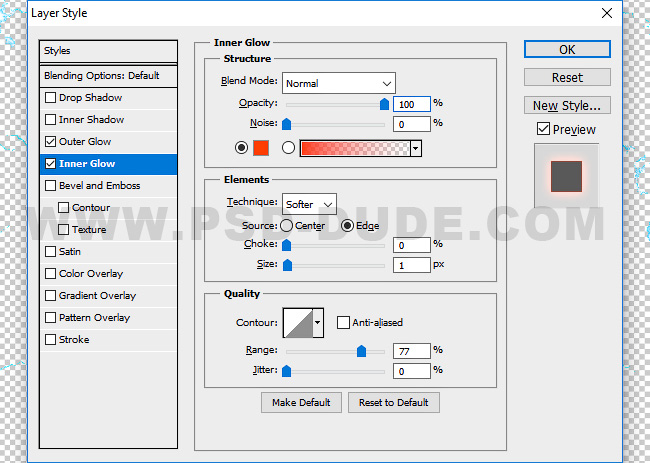Viewport: 650px width, 463px height.
Task: Click the Size slider handle
Action: 287,265
